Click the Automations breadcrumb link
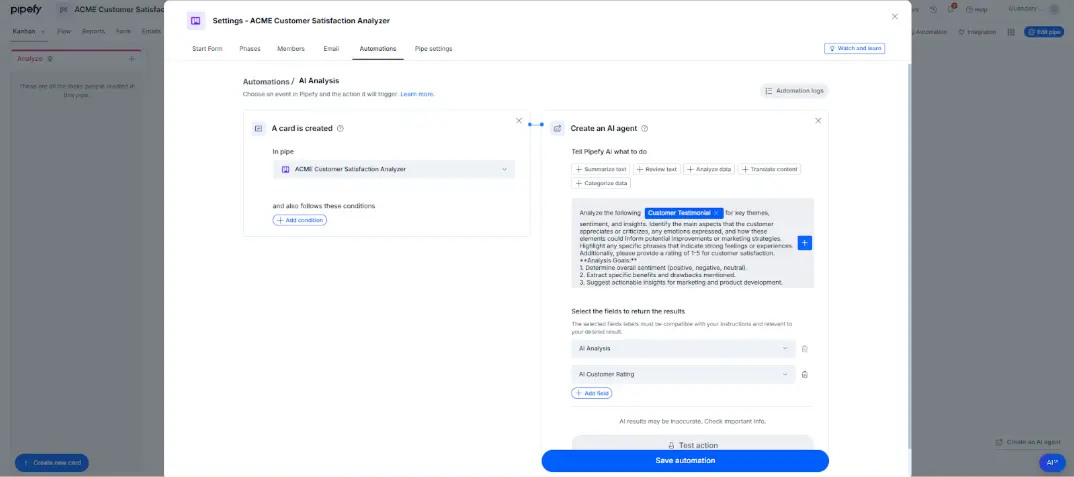This screenshot has width=1074, height=477. click(266, 82)
